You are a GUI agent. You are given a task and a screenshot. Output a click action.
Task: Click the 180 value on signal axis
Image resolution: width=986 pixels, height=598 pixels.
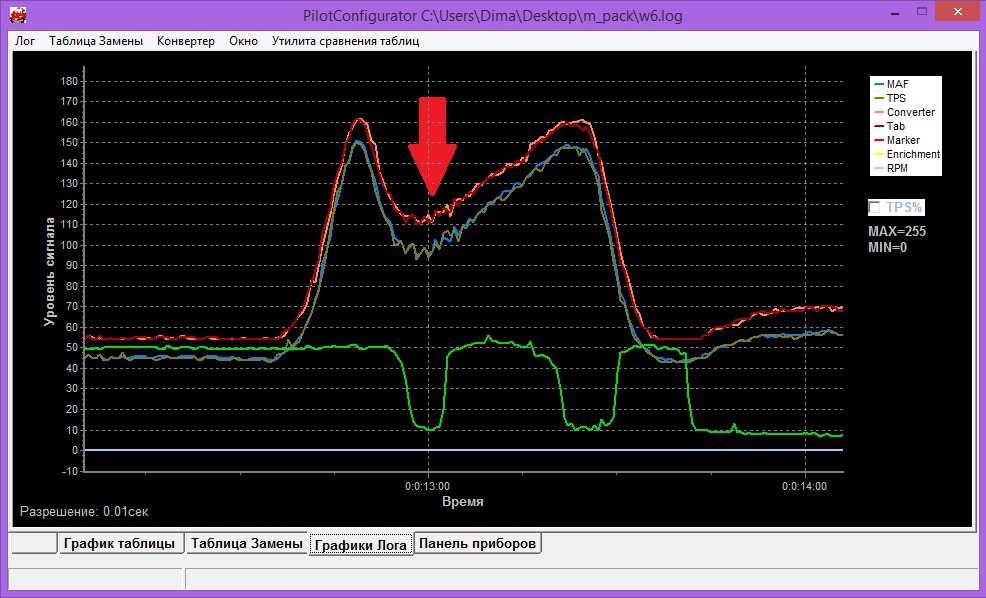(69, 81)
